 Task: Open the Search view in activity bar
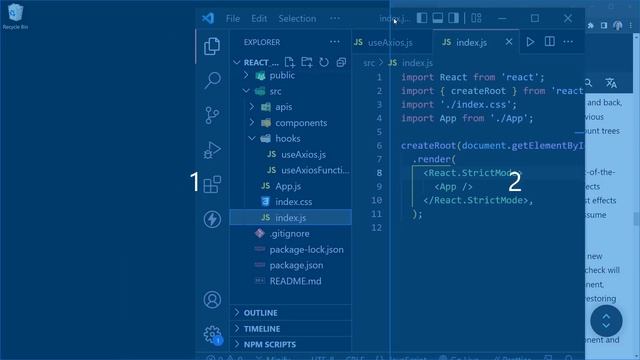(212, 80)
